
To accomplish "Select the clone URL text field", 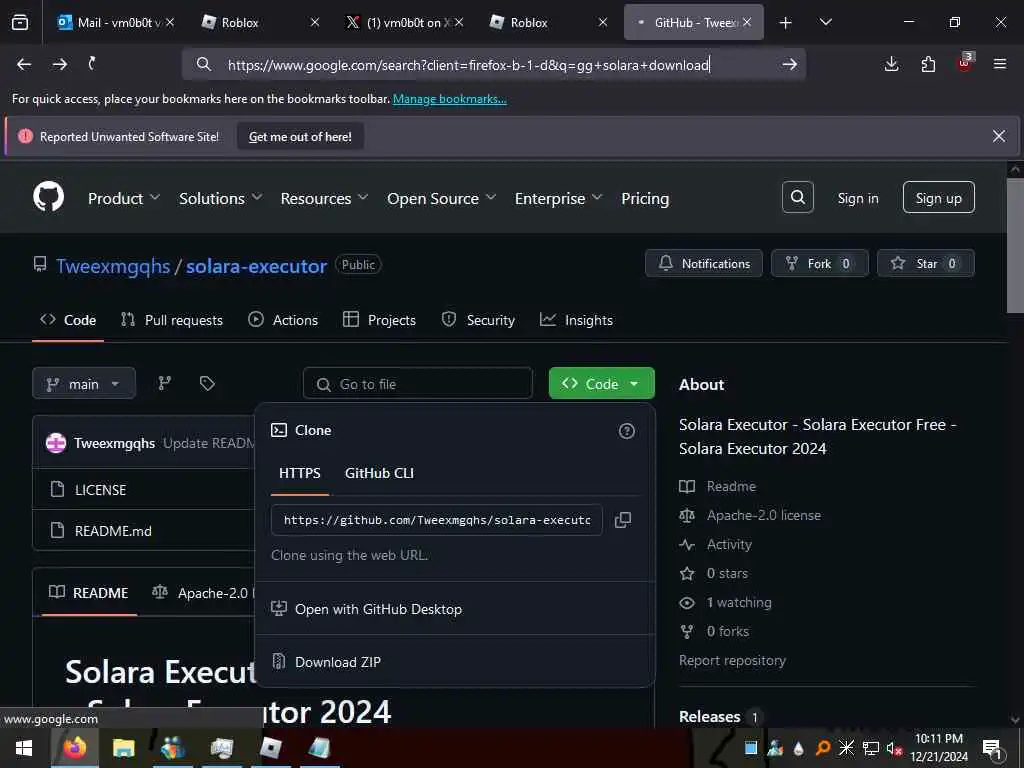I will point(436,520).
